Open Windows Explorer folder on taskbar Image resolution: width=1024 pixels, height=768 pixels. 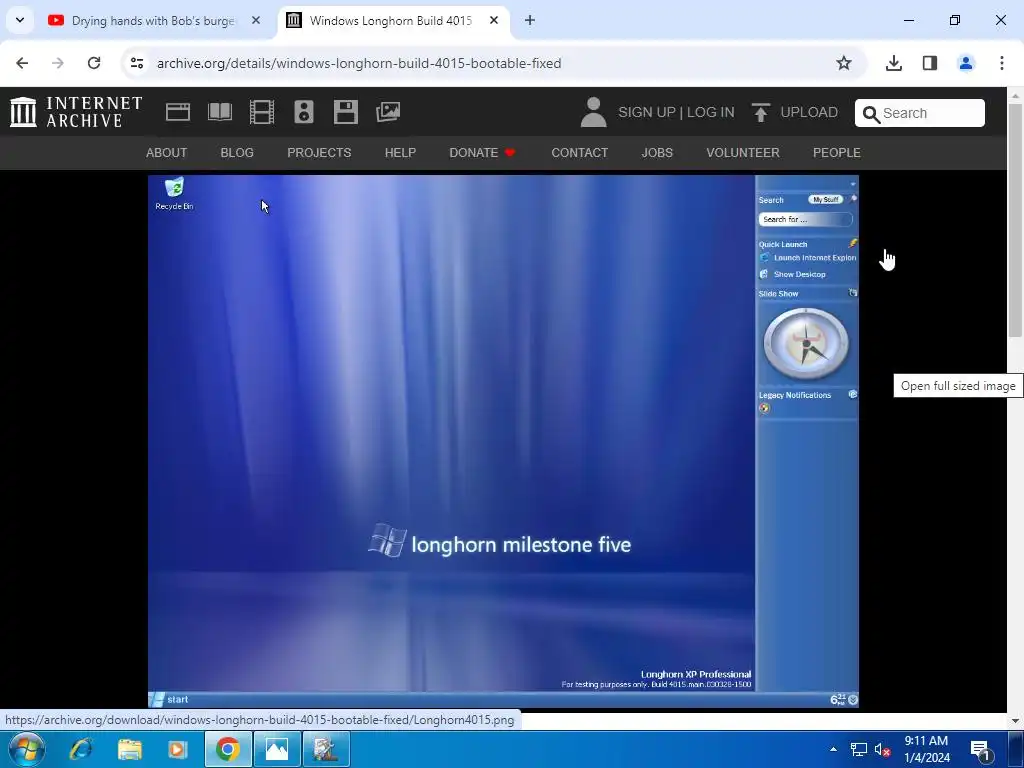[129, 749]
